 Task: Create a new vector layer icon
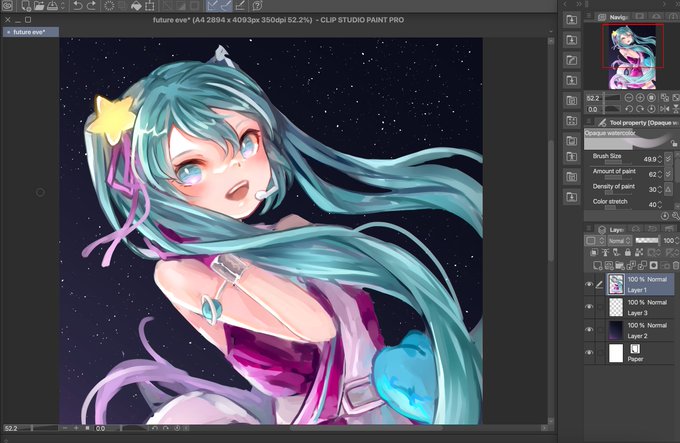coord(608,265)
